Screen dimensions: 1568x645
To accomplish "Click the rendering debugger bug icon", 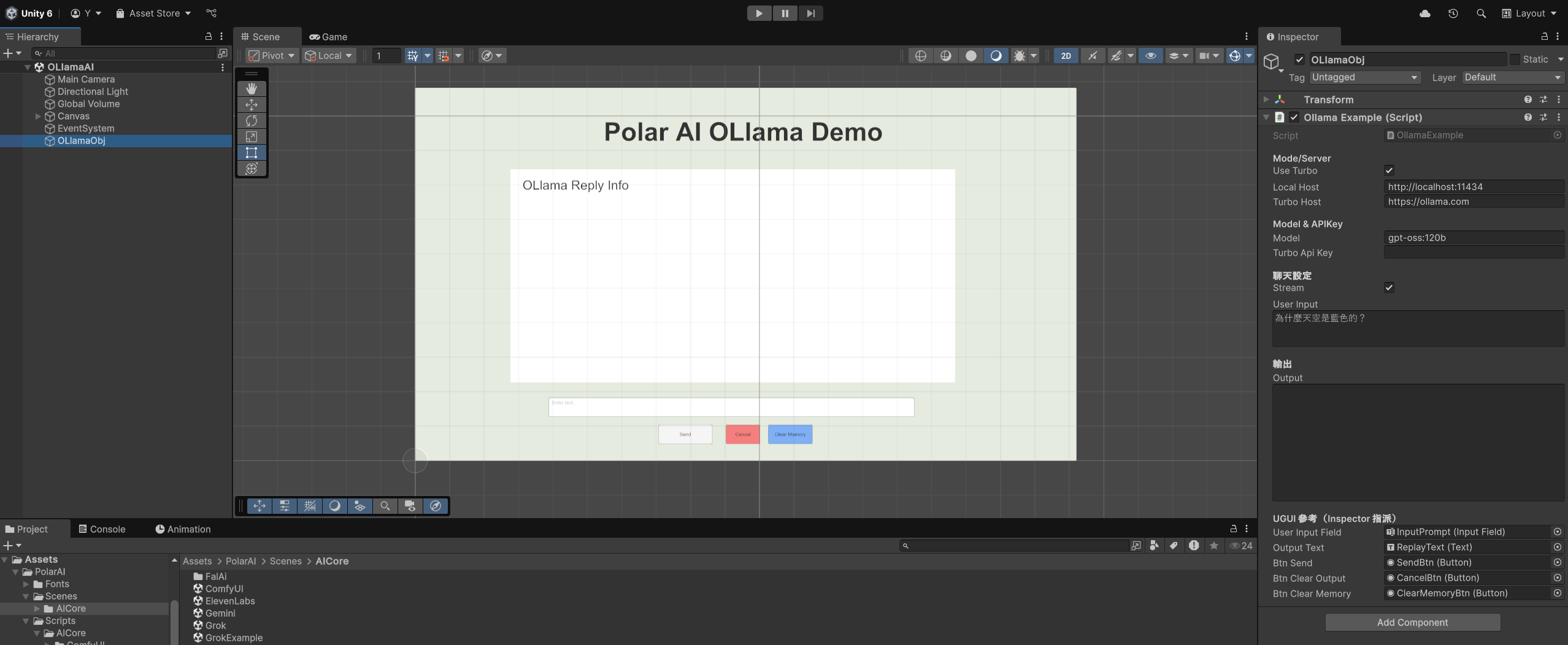I will pos(1020,56).
